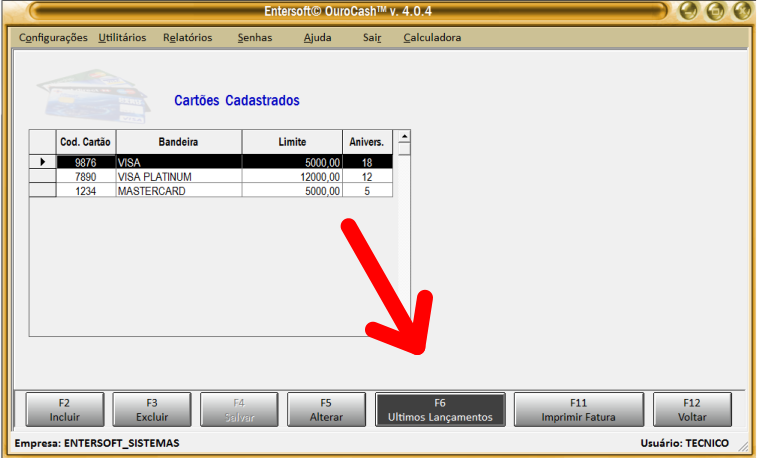The width and height of the screenshot is (757, 458).
Task: Click the Cod. Cartão column header
Action: (86, 142)
